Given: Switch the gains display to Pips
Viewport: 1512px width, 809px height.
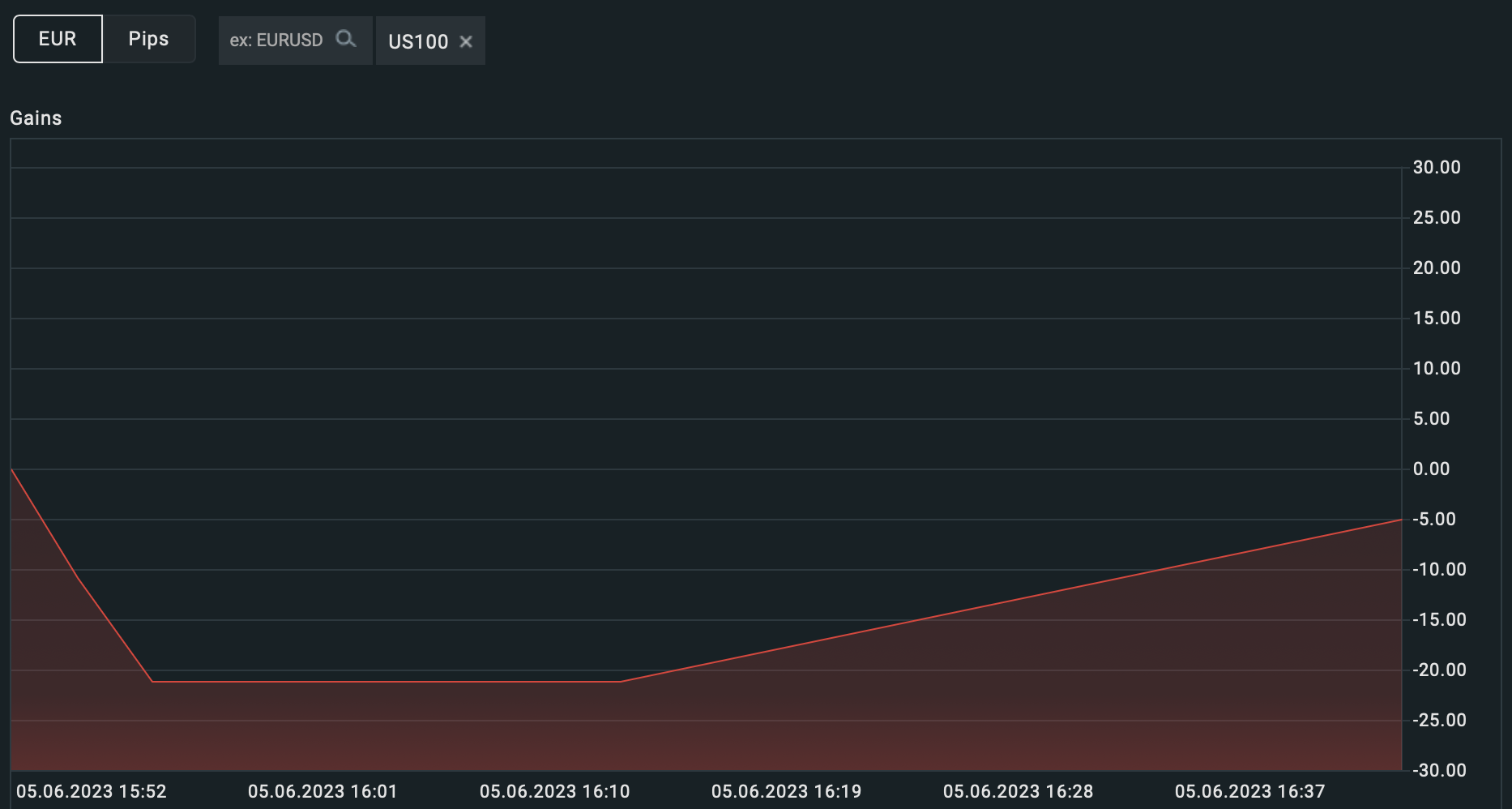Looking at the screenshot, I should 149,39.
